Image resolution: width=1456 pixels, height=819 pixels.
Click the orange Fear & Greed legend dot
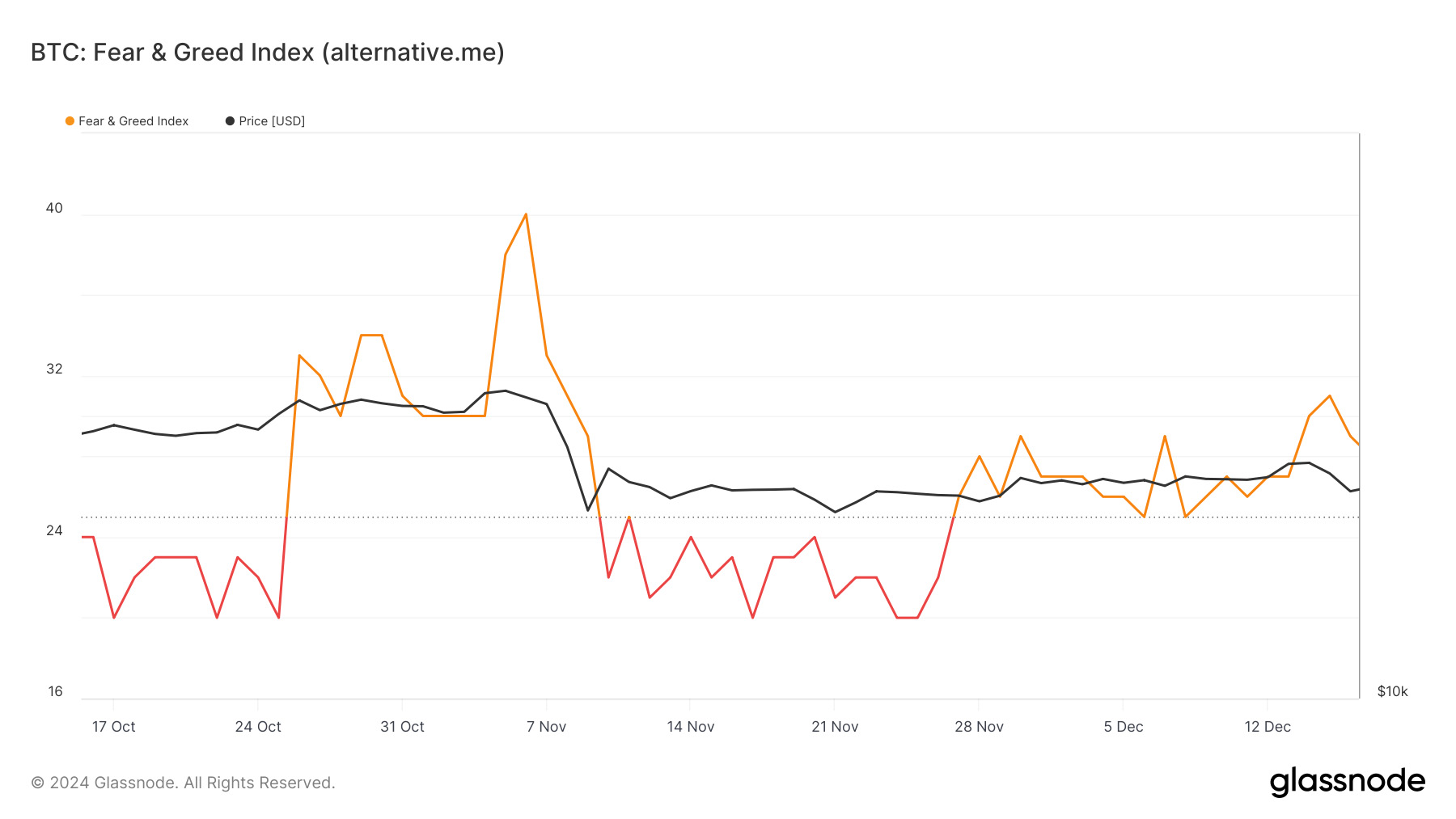(70, 121)
